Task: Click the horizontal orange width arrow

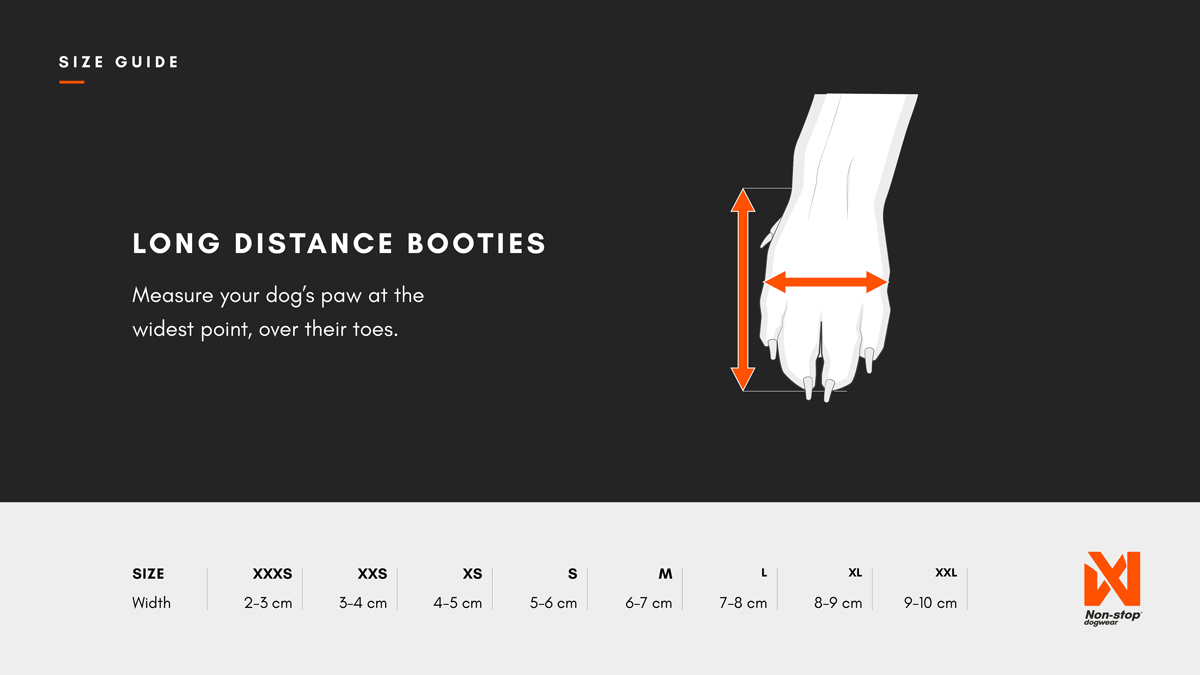Action: (826, 284)
